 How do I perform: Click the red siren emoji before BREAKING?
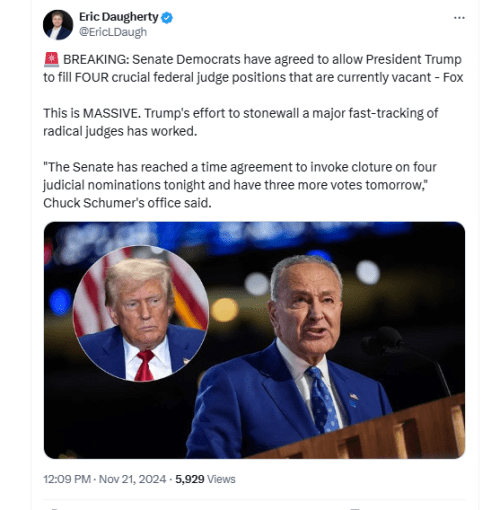point(51,59)
